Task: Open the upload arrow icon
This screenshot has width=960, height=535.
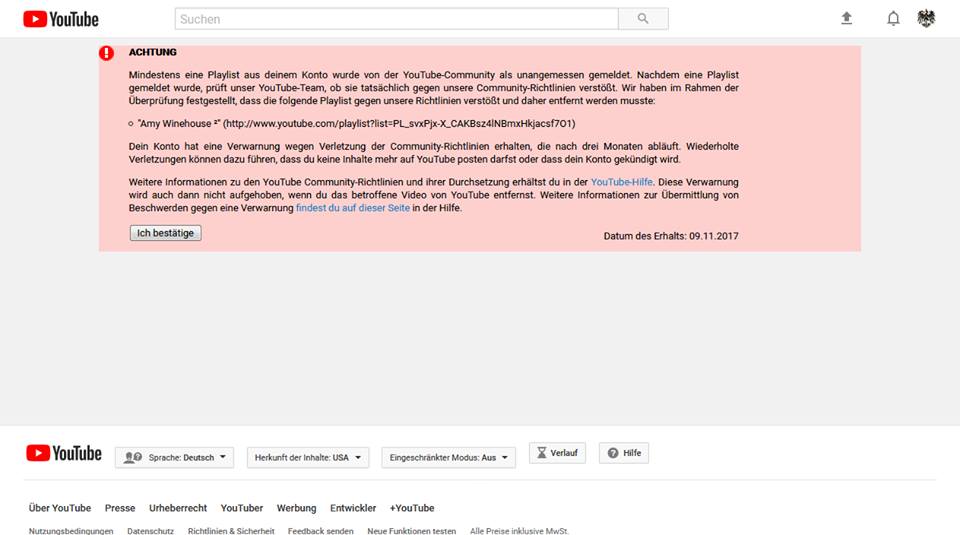Action: 847,18
